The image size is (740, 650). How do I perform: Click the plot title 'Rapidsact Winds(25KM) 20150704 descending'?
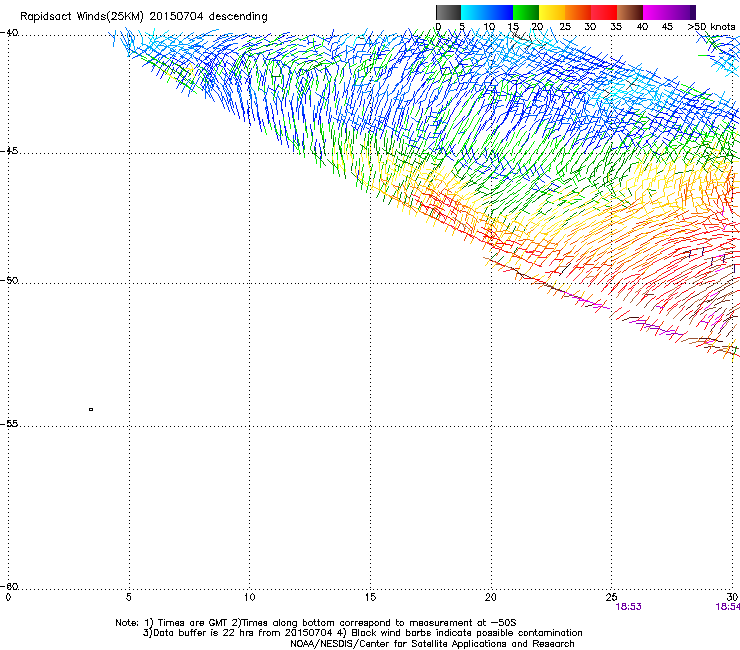click(143, 17)
